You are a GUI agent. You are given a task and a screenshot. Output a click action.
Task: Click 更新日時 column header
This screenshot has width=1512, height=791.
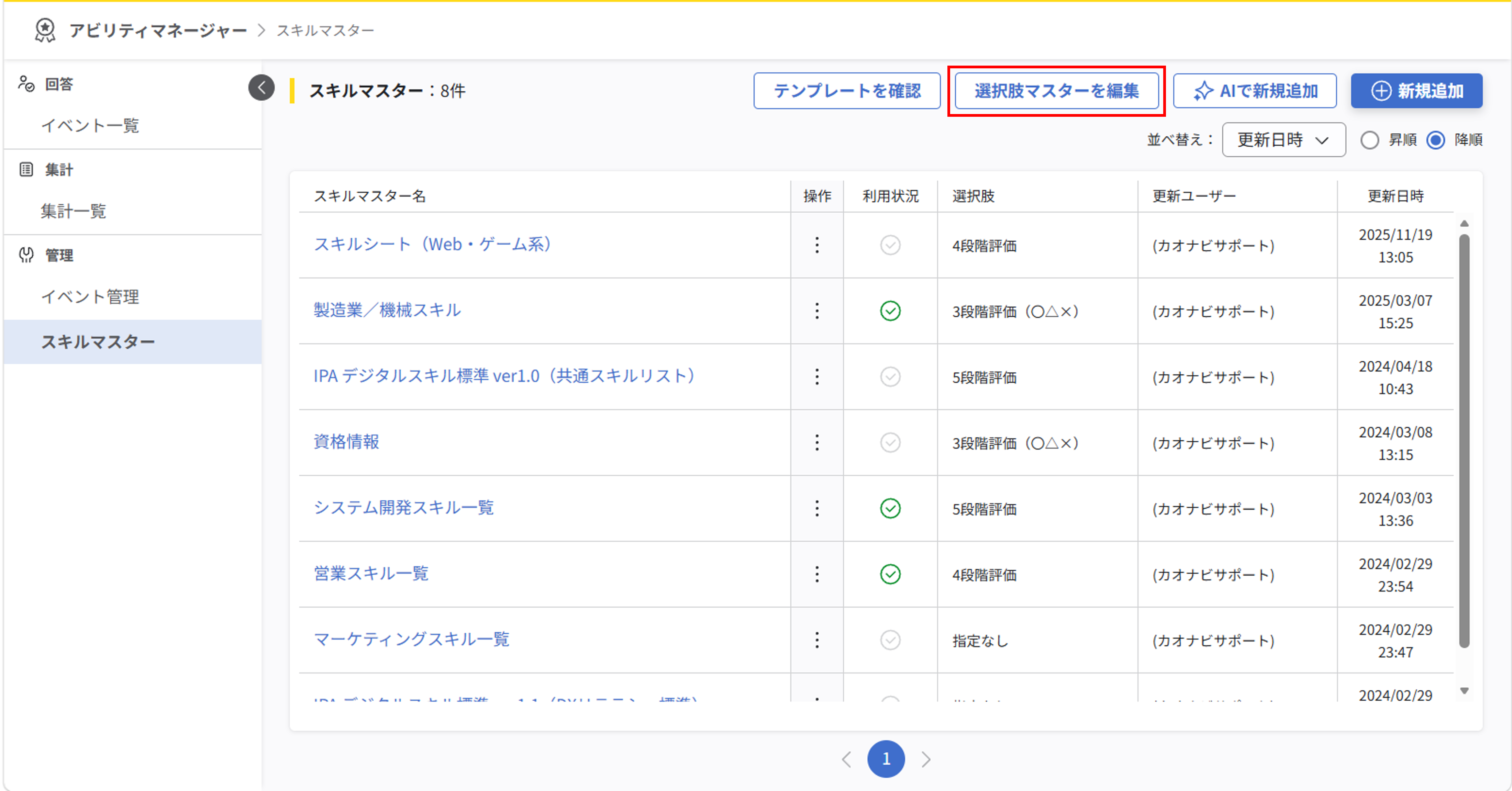[x=1396, y=196]
